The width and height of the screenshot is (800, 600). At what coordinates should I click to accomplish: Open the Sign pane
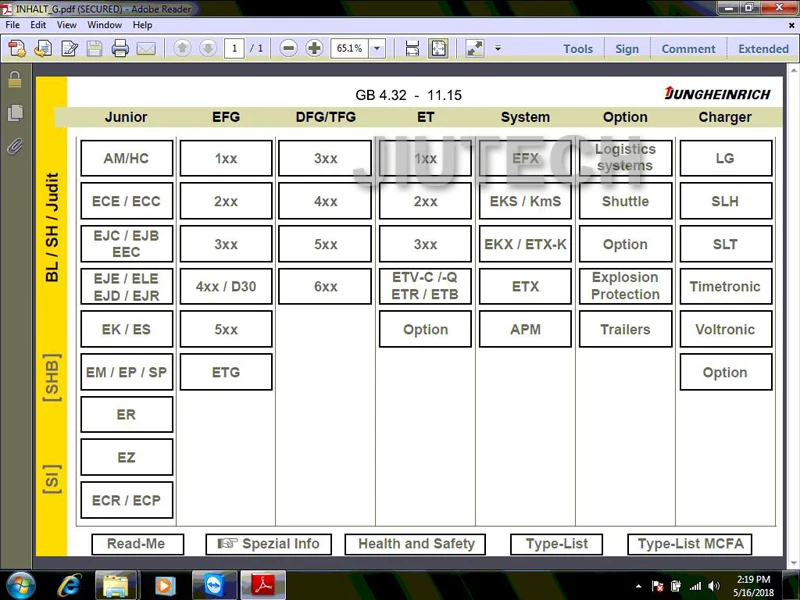tap(627, 49)
